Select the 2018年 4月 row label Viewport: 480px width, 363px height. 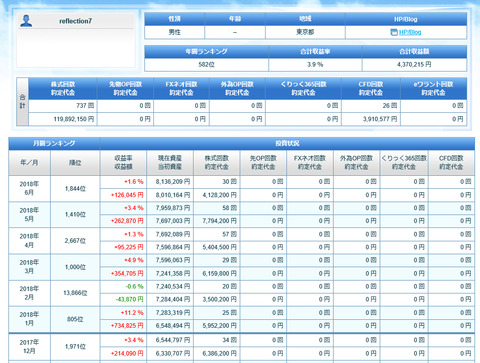click(29, 241)
